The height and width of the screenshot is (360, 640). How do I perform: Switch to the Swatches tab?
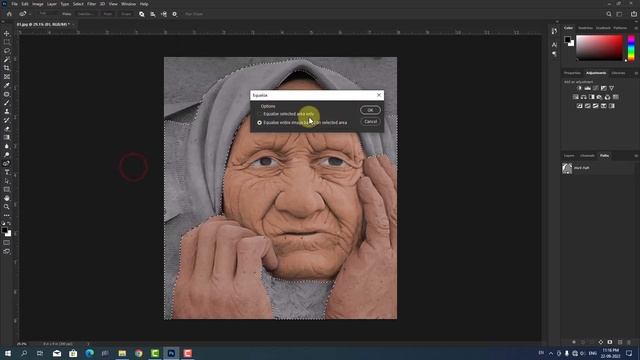tap(585, 28)
